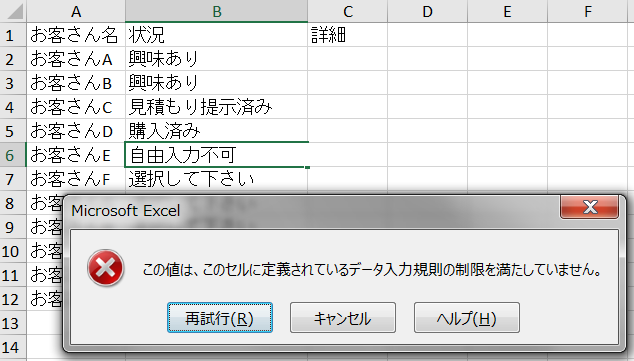Image resolution: width=634 pixels, height=361 pixels.
Task: Click the red error icon in dialog
Action: [x=105, y=268]
